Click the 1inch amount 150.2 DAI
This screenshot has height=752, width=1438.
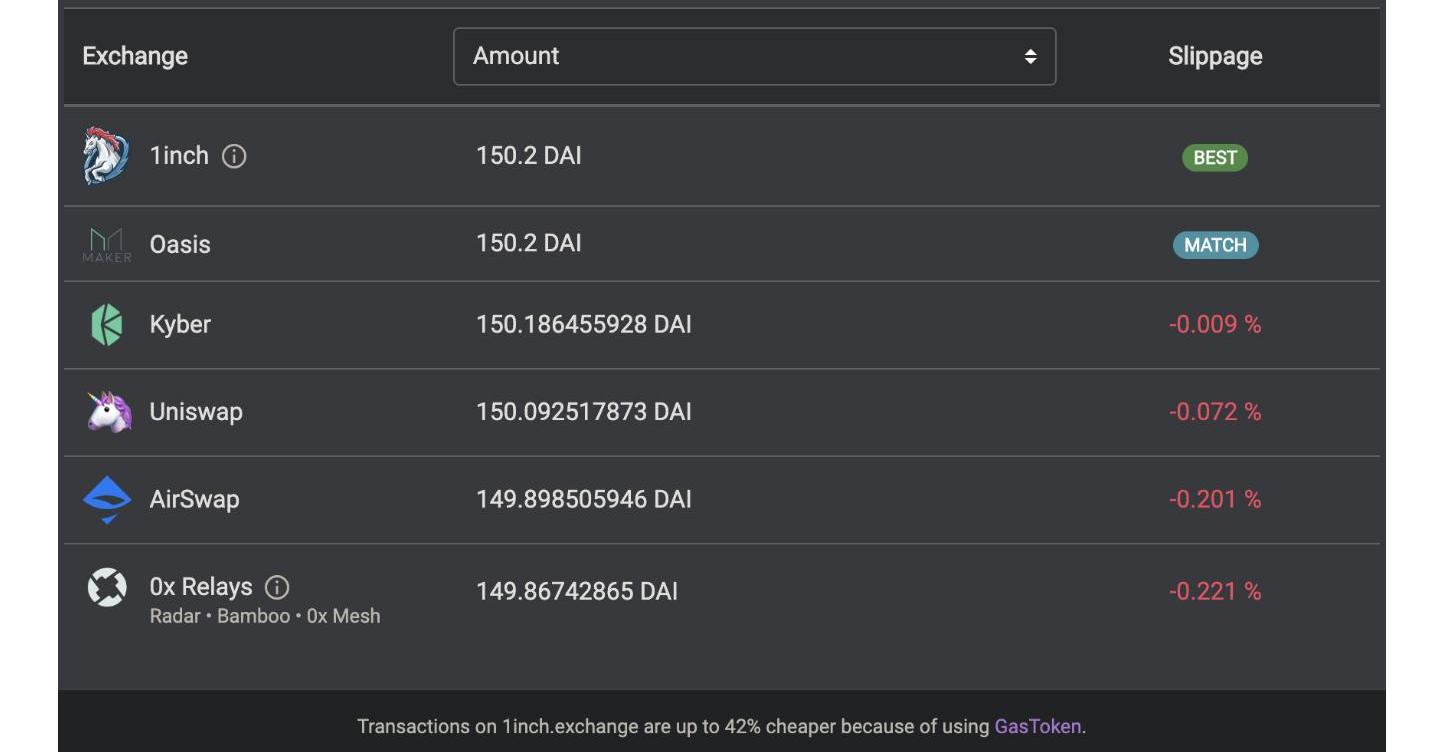coord(529,156)
